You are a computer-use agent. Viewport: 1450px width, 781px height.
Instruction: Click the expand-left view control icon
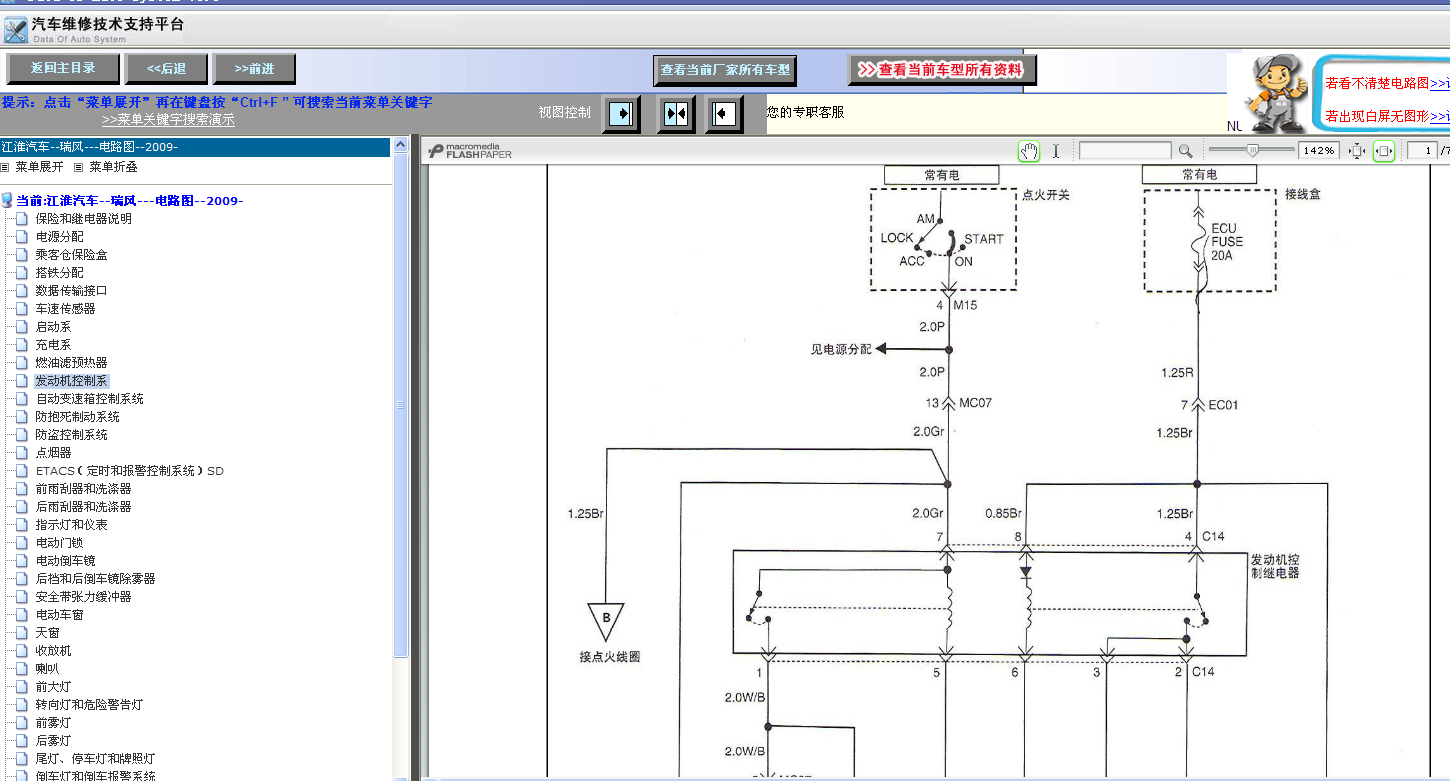[724, 113]
